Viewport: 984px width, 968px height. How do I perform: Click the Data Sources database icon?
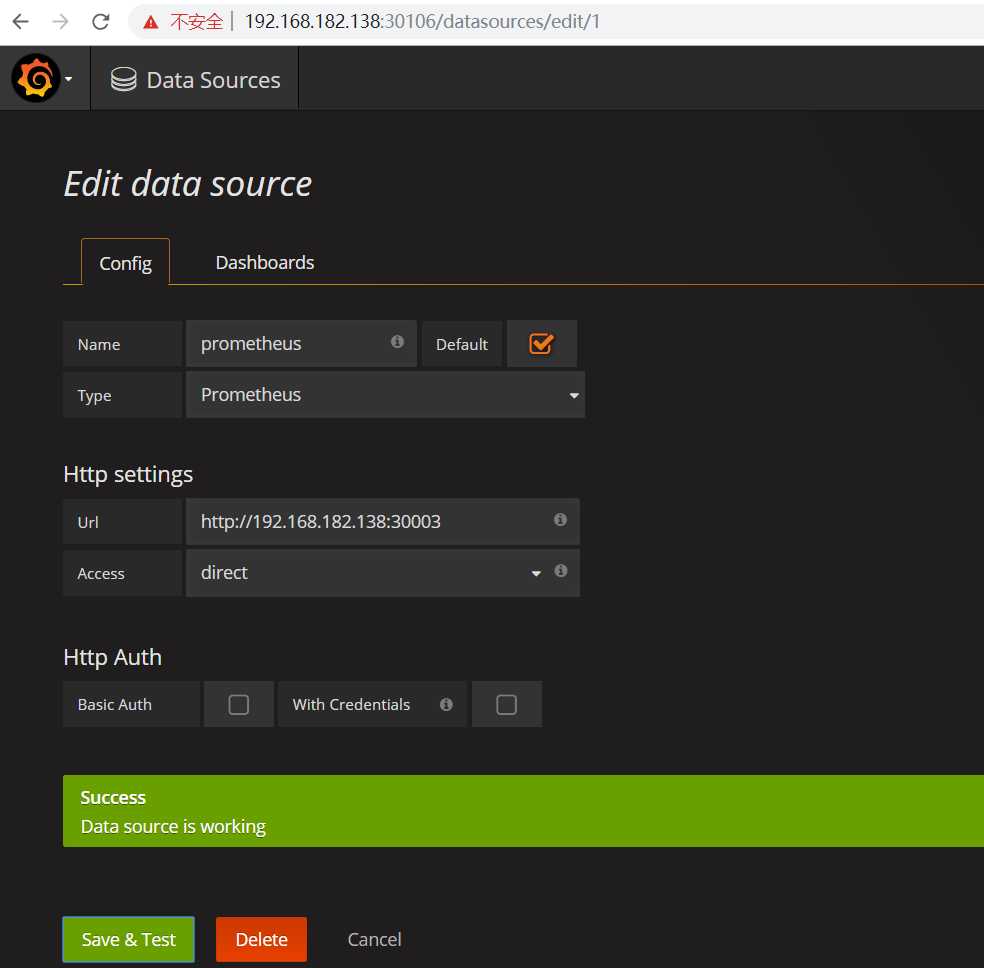124,80
